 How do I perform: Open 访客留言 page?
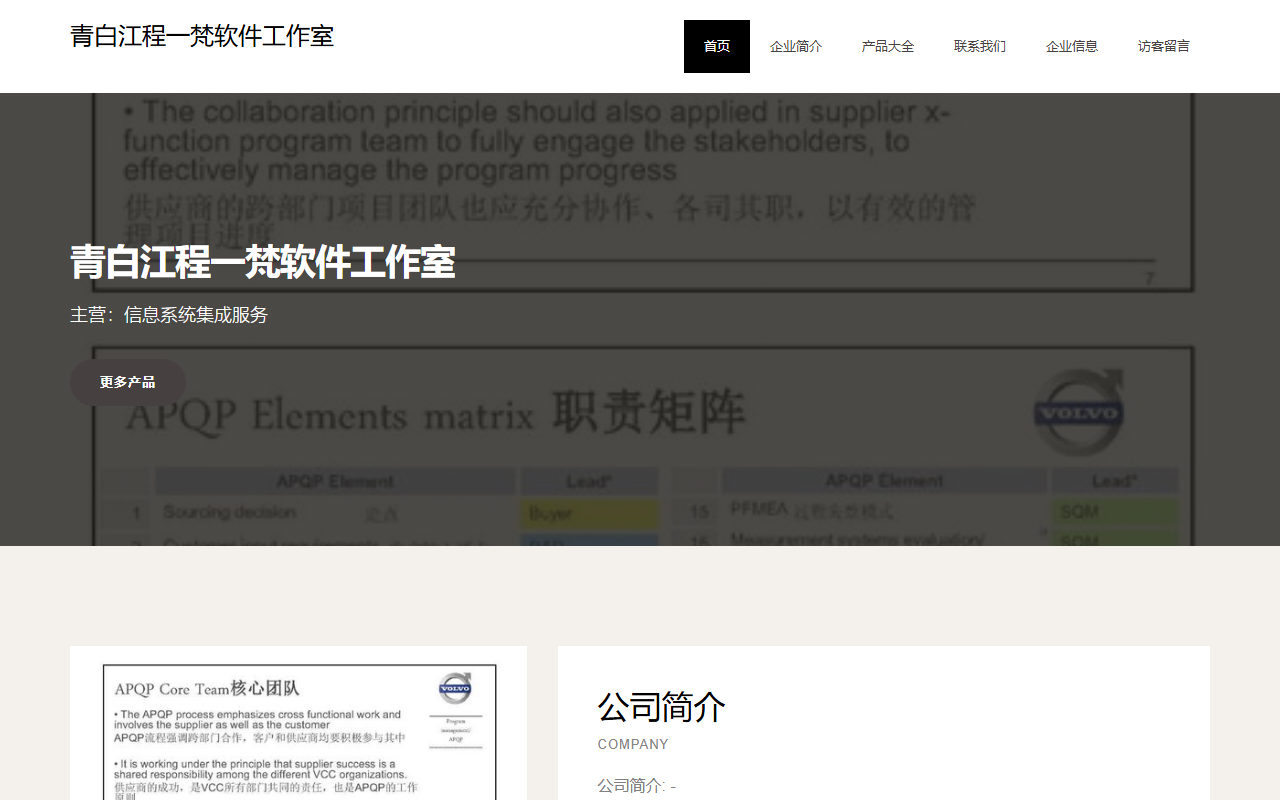[1164, 46]
